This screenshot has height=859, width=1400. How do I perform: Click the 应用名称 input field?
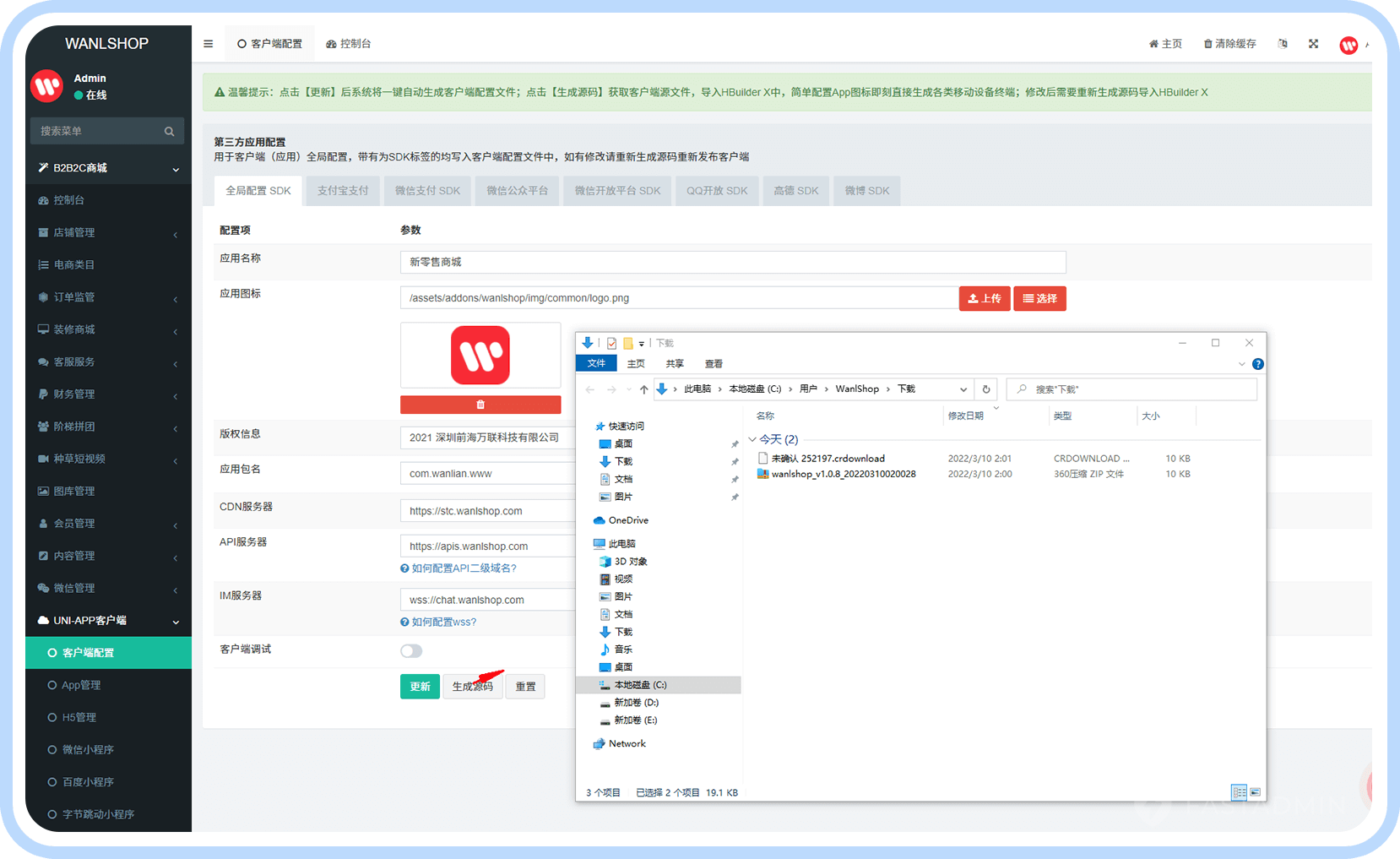click(x=732, y=263)
